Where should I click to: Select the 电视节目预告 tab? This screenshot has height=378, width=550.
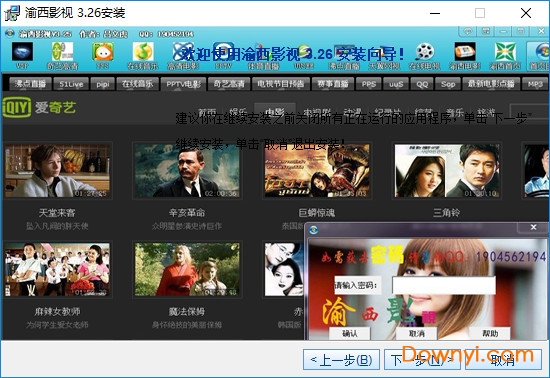tap(281, 84)
